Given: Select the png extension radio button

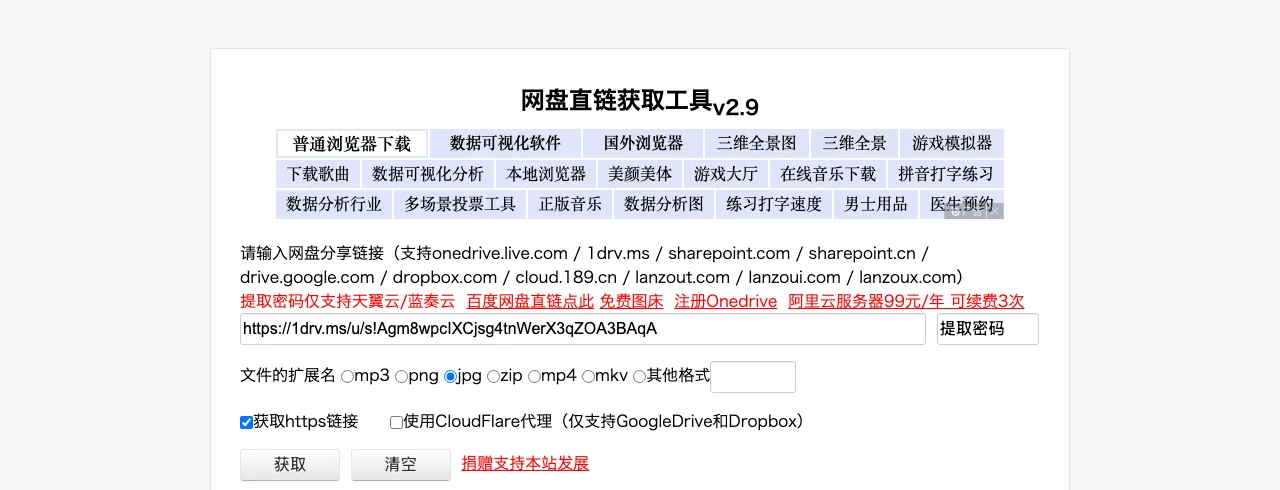Looking at the screenshot, I should point(401,377).
